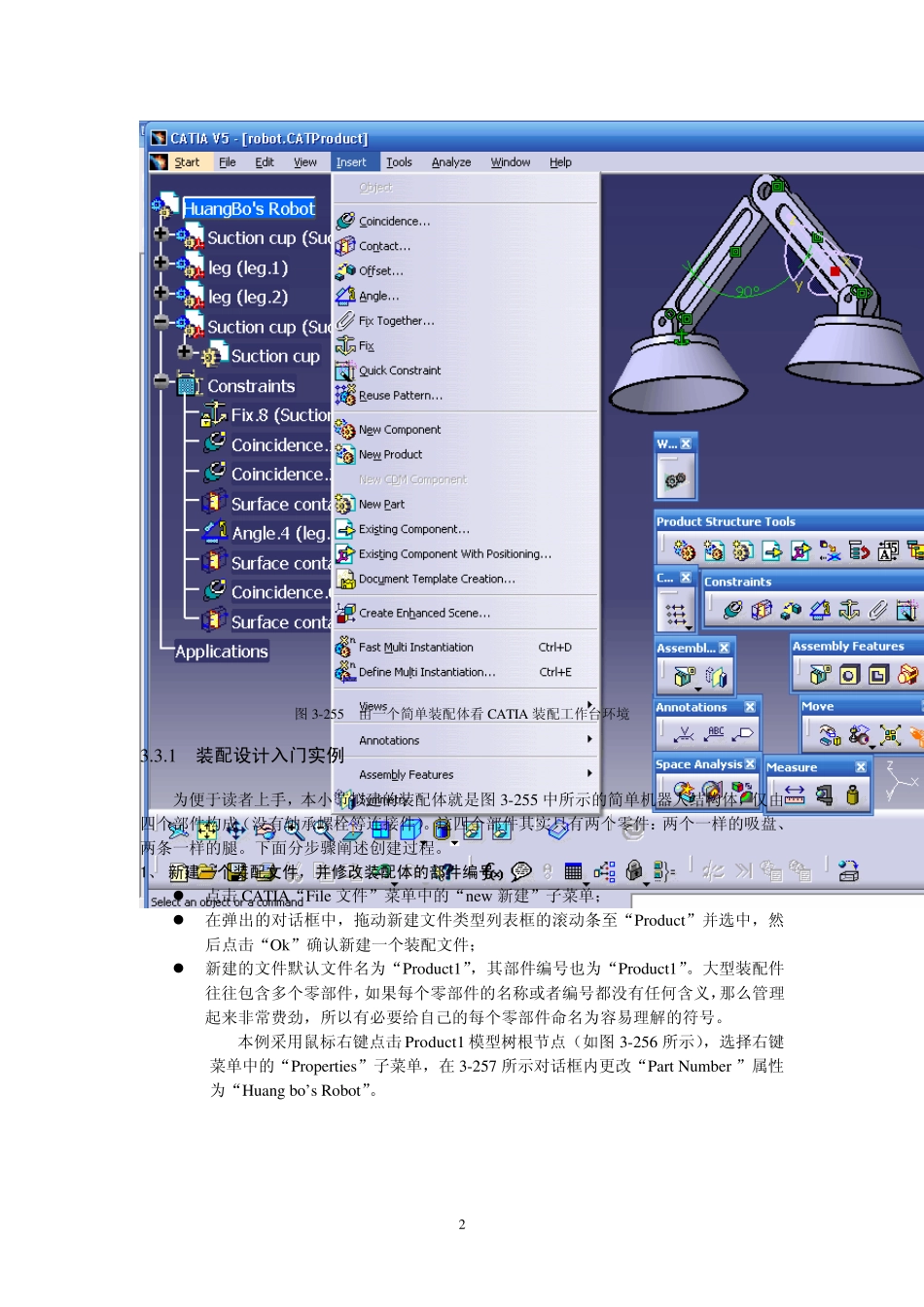This screenshot has height=1307, width=924.
Task: Open the Start menu in CATIA menu bar
Action: (187, 162)
